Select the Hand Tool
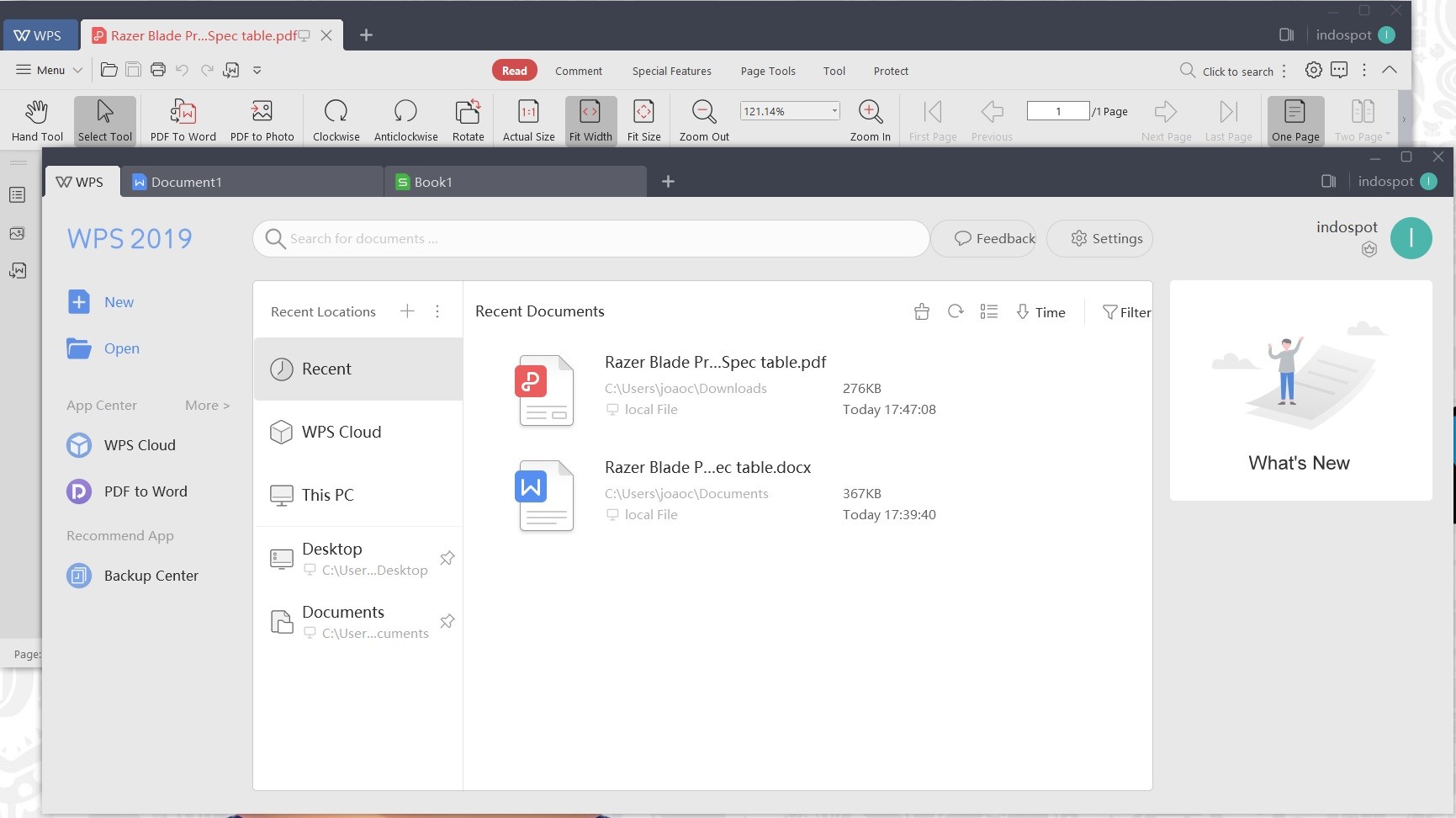 [37, 120]
